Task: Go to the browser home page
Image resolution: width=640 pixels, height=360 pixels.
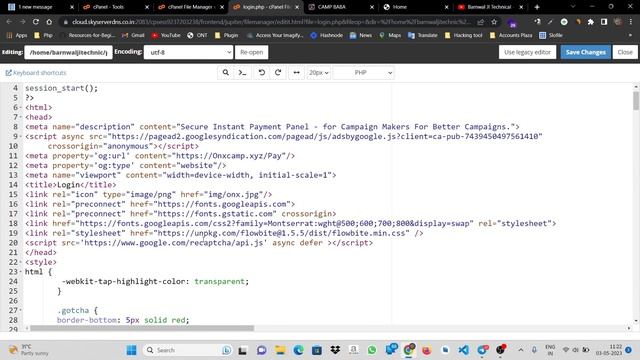Action: pos(49,22)
